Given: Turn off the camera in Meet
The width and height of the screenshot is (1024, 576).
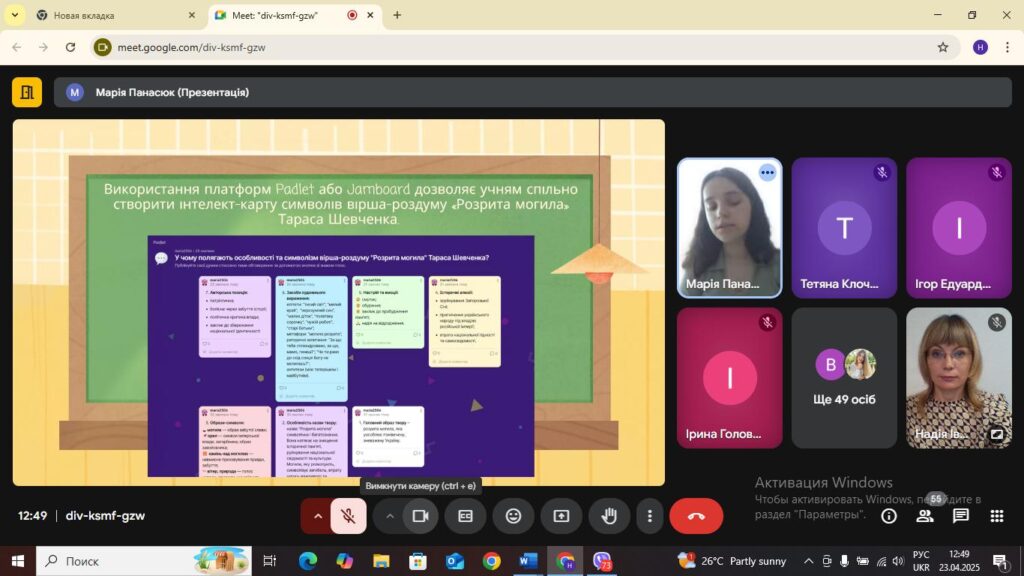Looking at the screenshot, I should [421, 516].
